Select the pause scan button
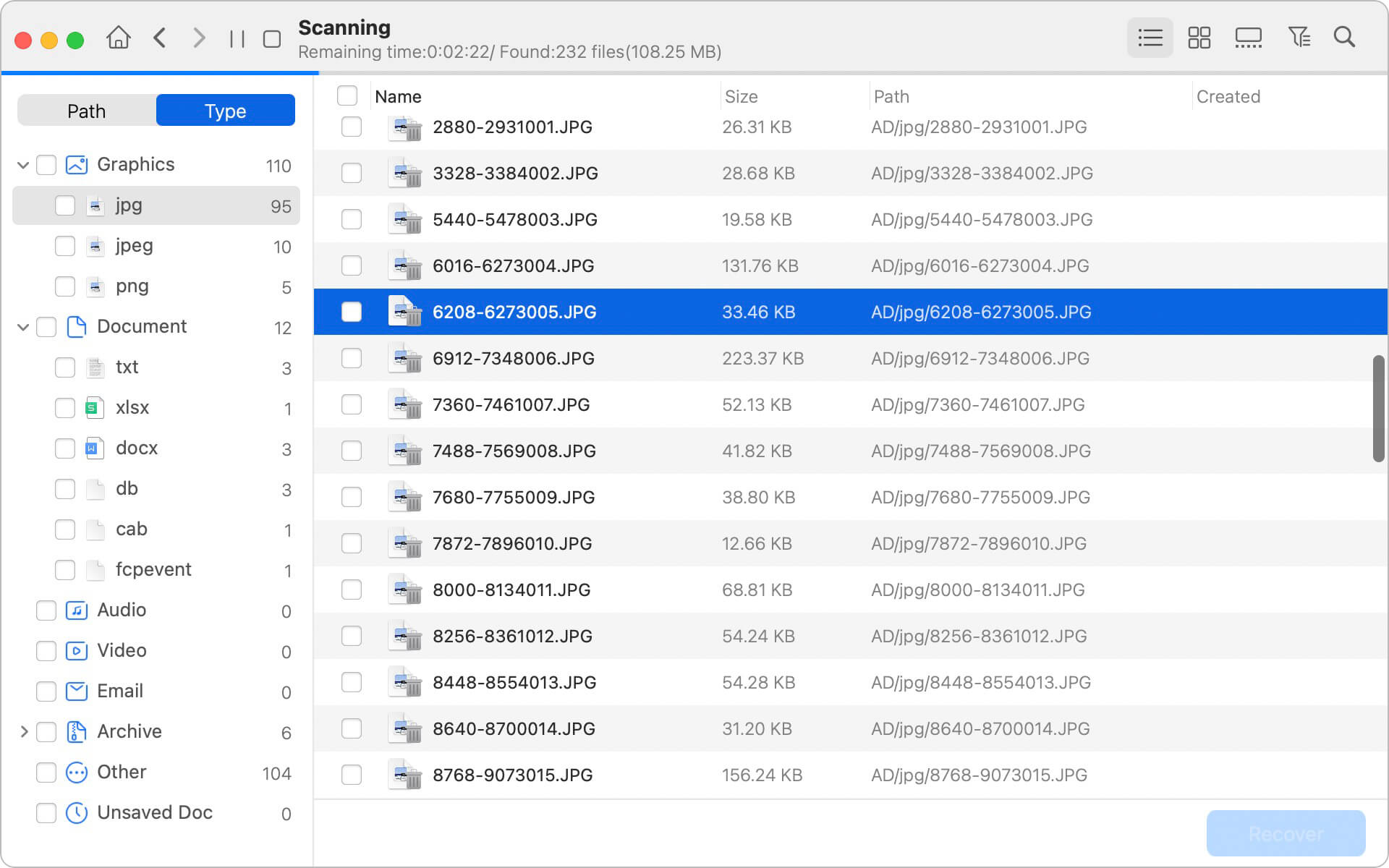 [236, 39]
